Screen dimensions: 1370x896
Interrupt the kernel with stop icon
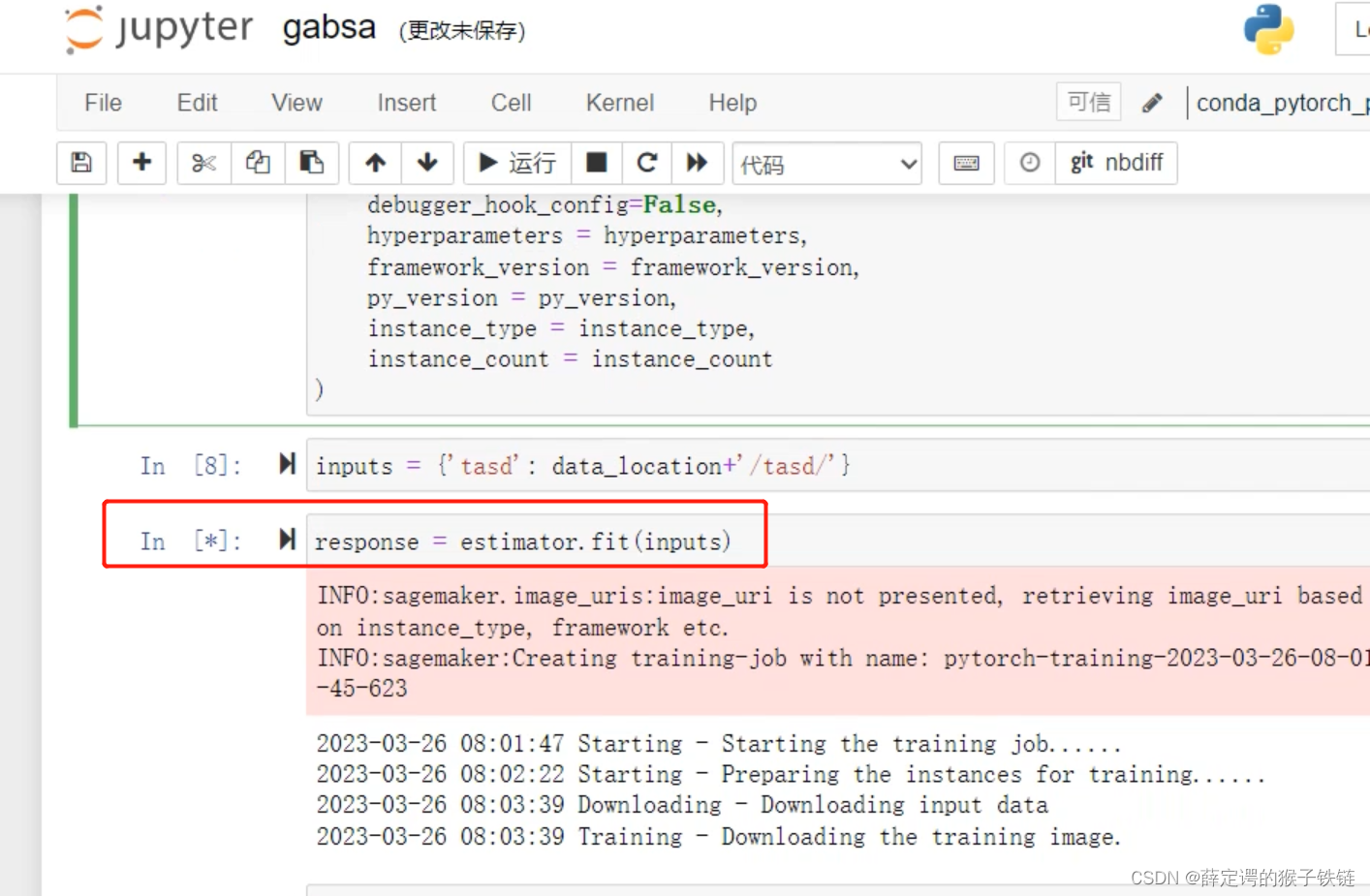597,163
